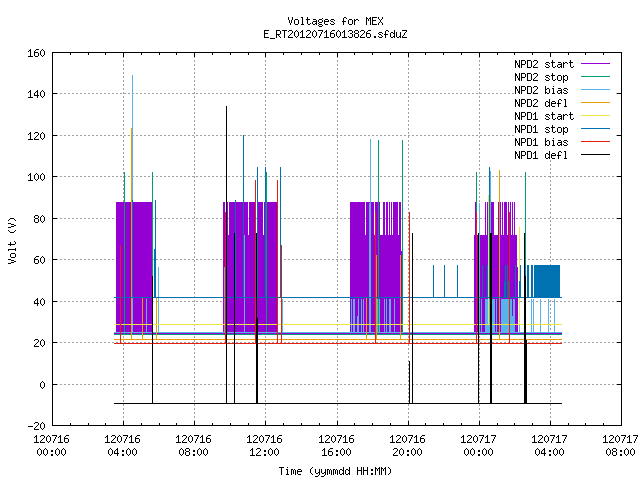
Task: Click the 'Time (yymmdd HH:MM)' x-axis label
Action: pos(335,471)
